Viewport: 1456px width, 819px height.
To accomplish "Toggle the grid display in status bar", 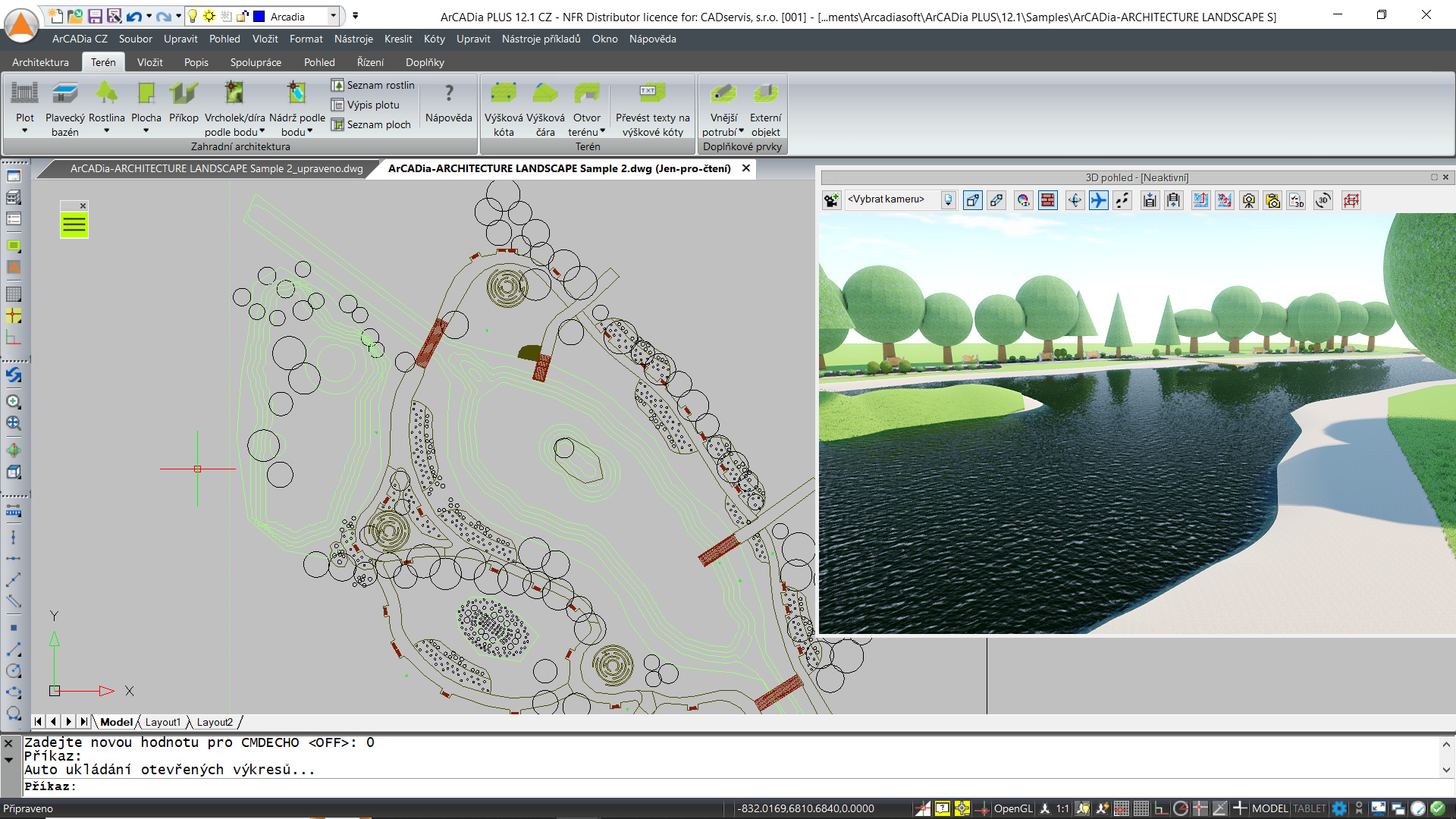I will coord(1141,808).
